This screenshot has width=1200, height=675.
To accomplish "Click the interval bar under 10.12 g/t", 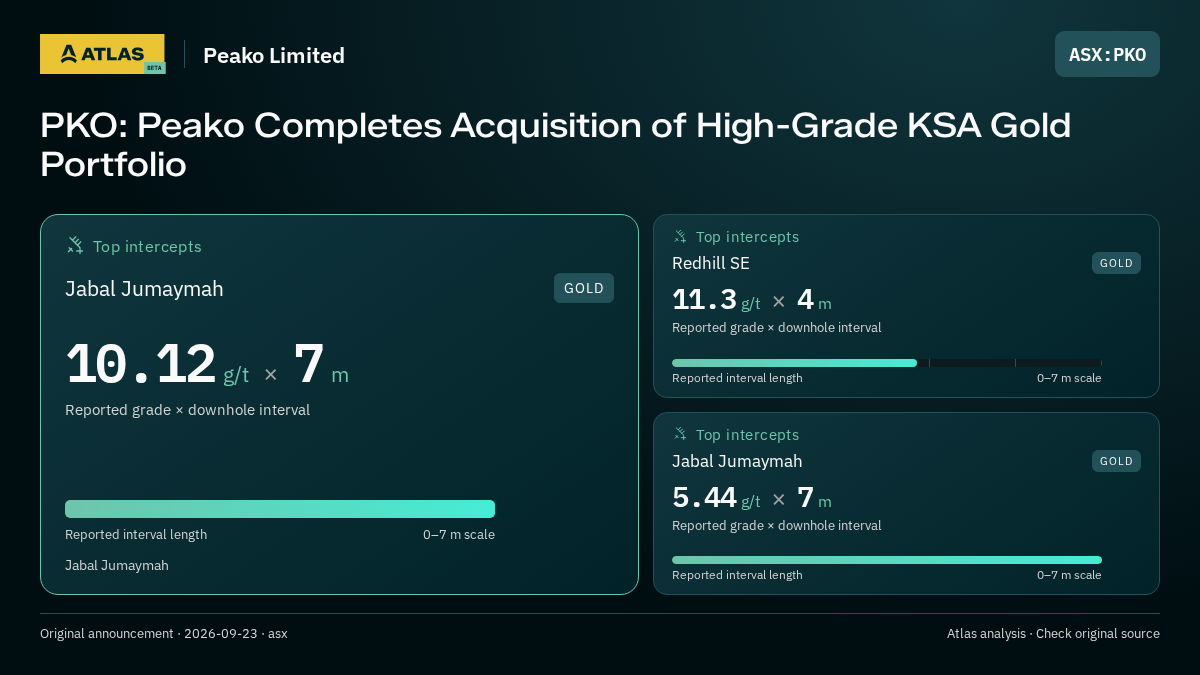I will click(280, 509).
